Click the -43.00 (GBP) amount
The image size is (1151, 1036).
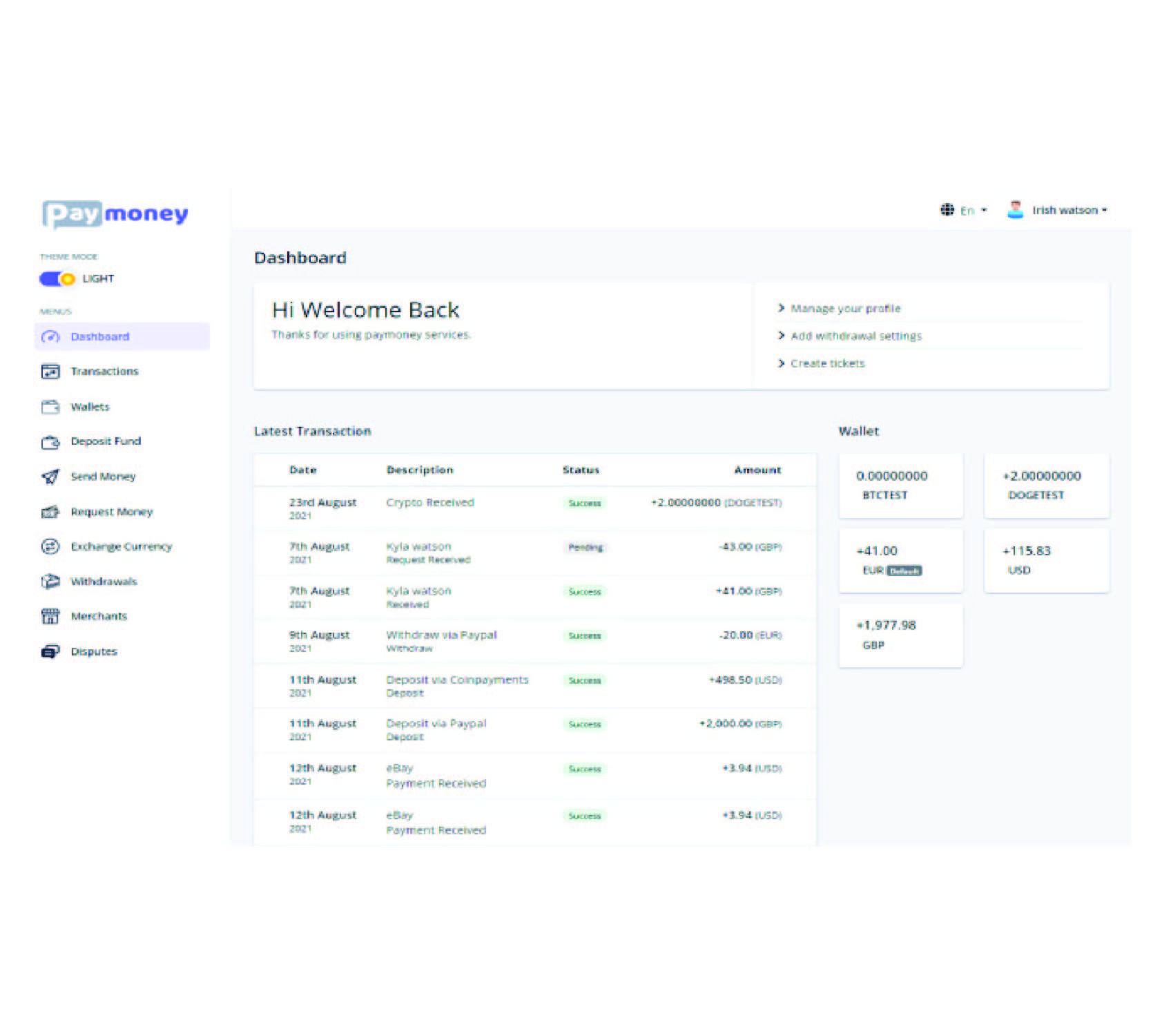tap(751, 547)
